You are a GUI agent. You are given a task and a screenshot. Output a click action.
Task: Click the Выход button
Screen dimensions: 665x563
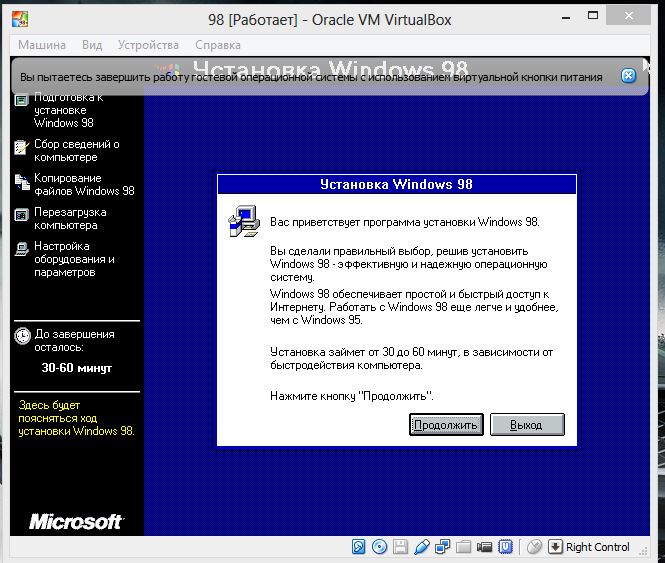click(x=527, y=424)
